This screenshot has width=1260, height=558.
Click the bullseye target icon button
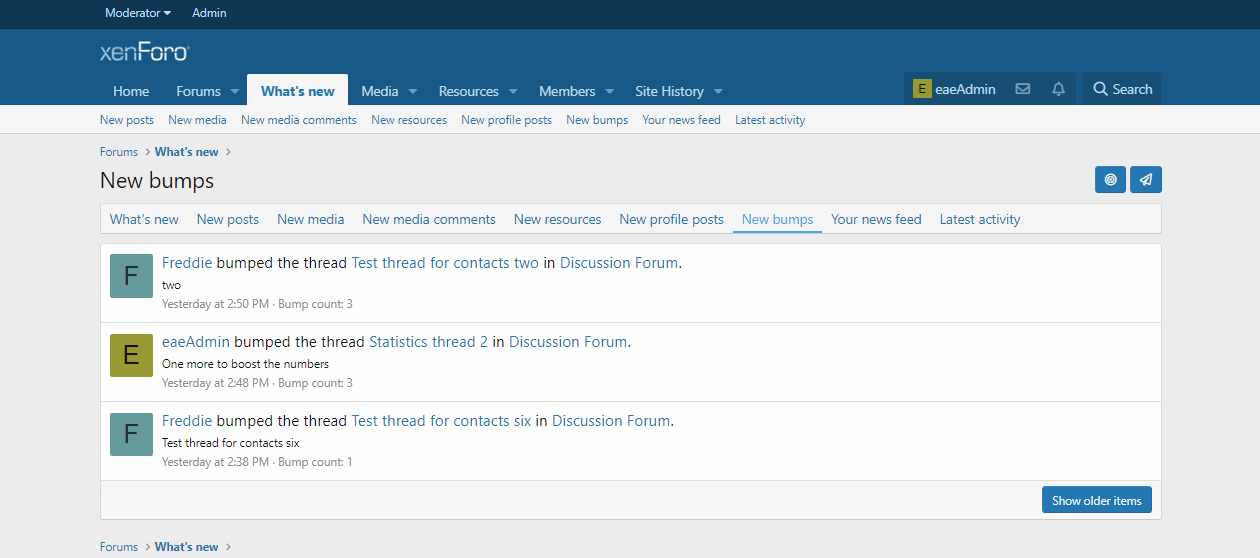(x=1110, y=180)
